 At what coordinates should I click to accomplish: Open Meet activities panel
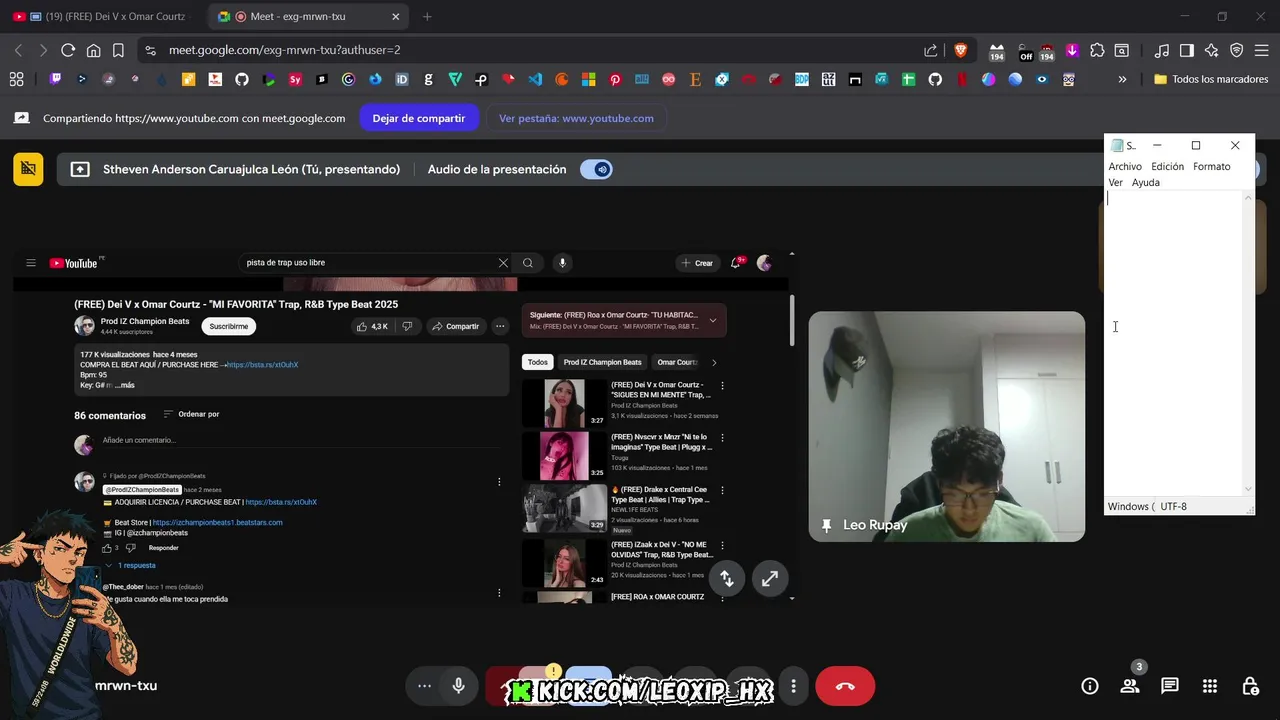[x=1210, y=686]
